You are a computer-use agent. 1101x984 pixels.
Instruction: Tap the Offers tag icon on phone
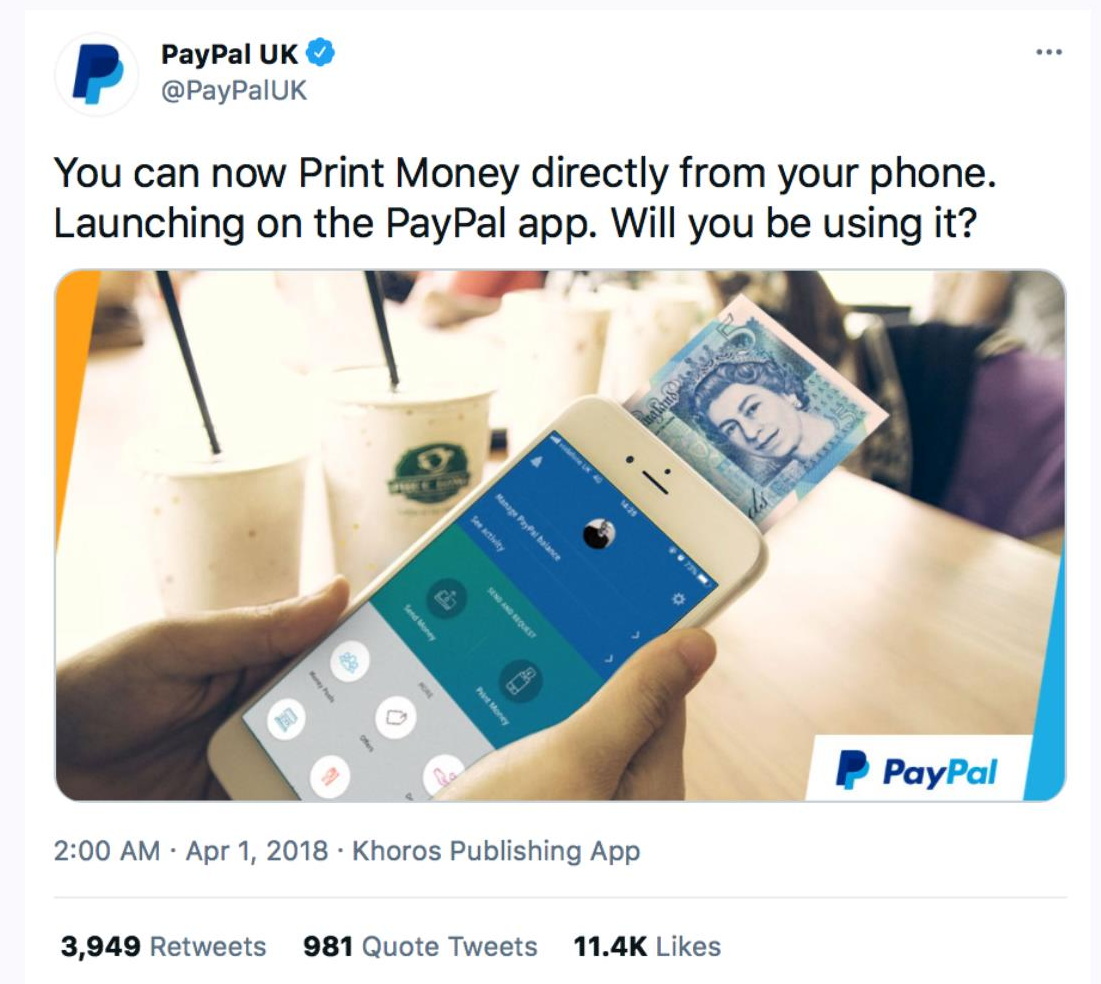tap(396, 717)
